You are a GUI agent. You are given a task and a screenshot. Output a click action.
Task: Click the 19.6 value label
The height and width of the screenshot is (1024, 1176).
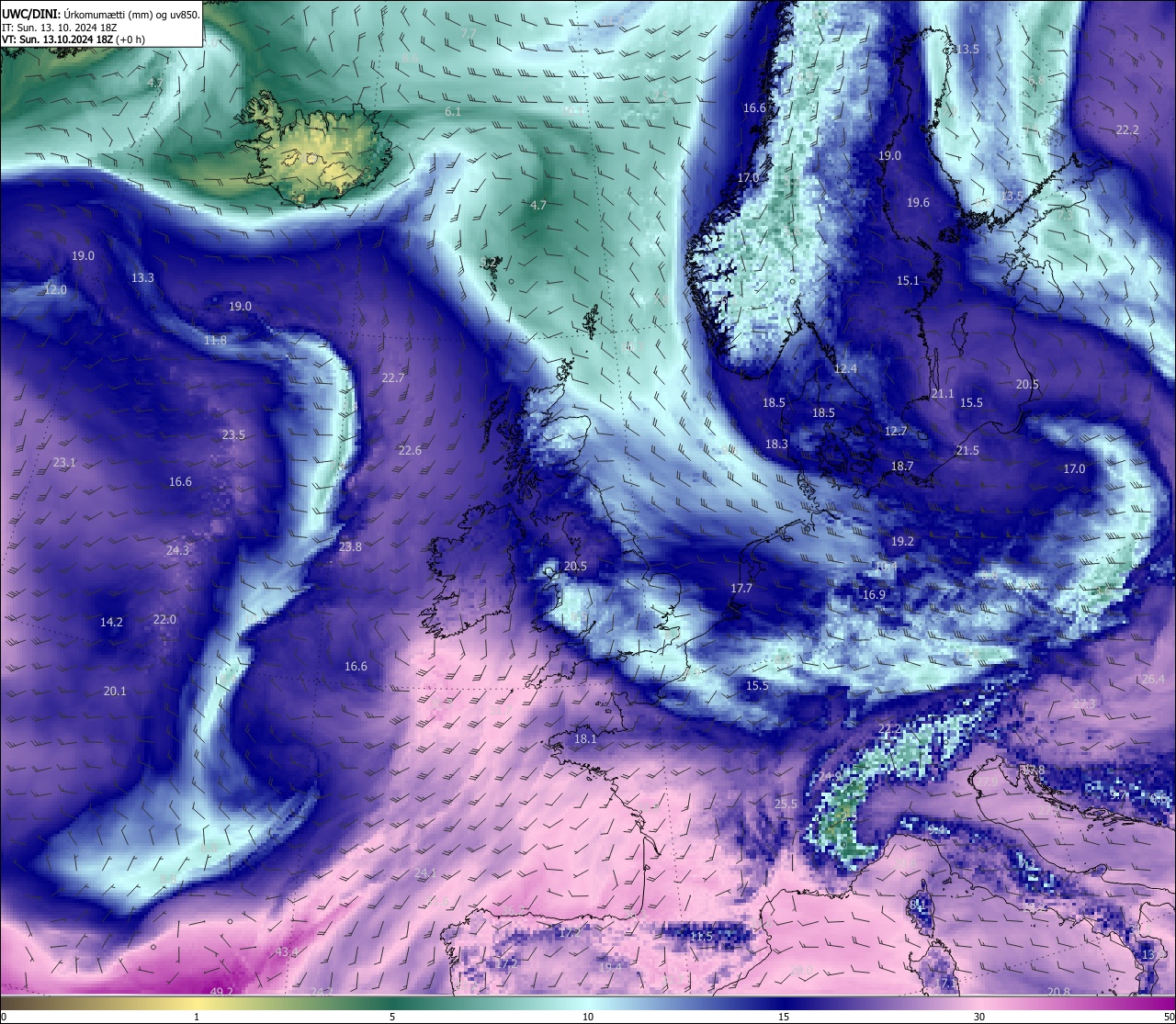(x=918, y=203)
